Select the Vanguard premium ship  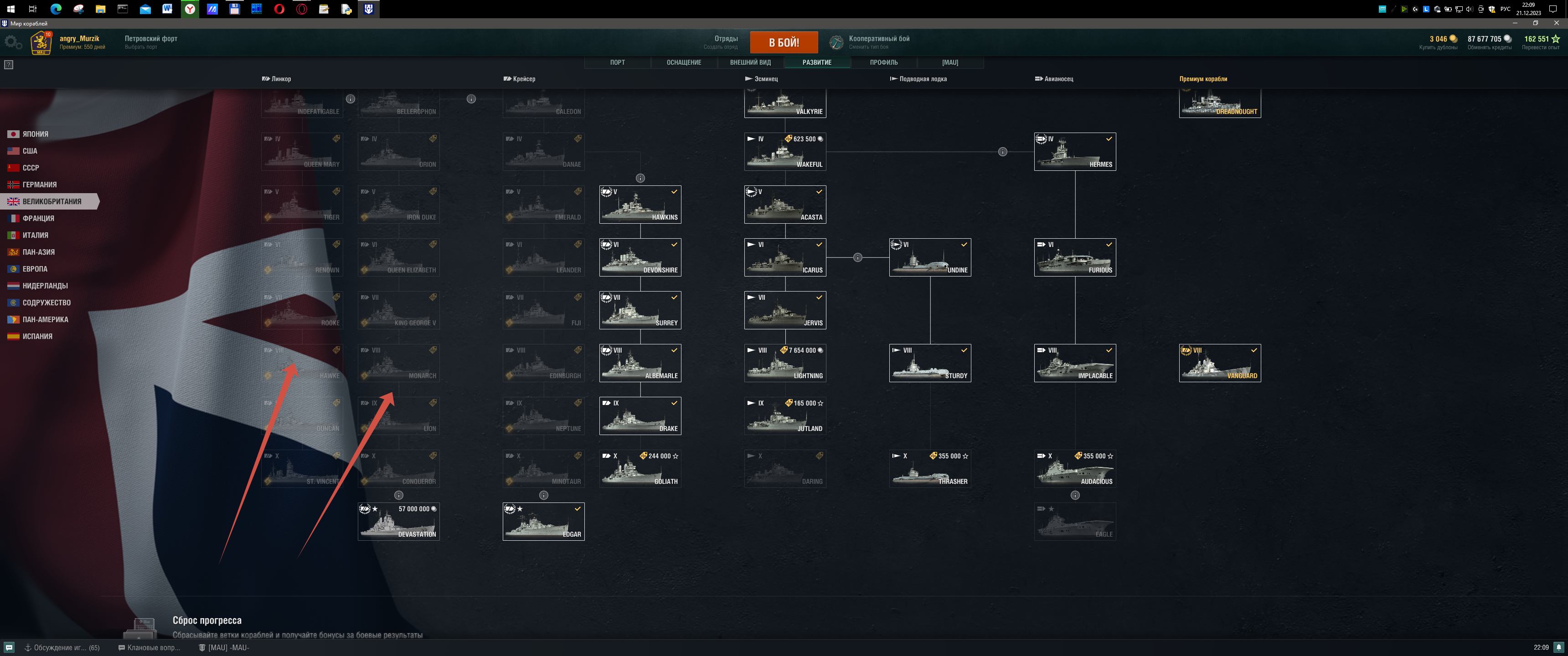click(x=1220, y=363)
